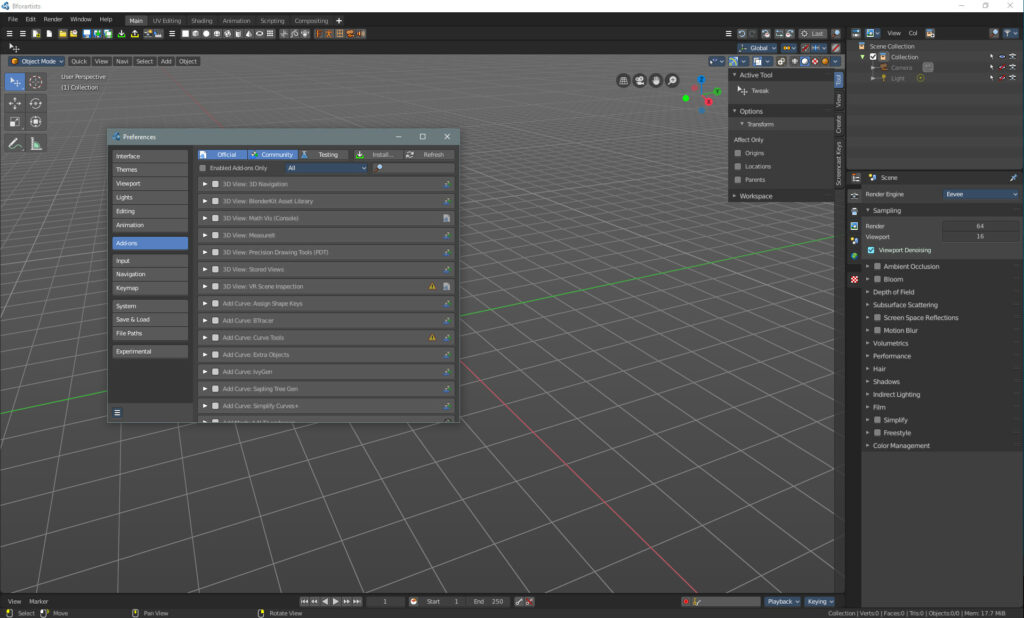Click the Render samples value field

[980, 226]
